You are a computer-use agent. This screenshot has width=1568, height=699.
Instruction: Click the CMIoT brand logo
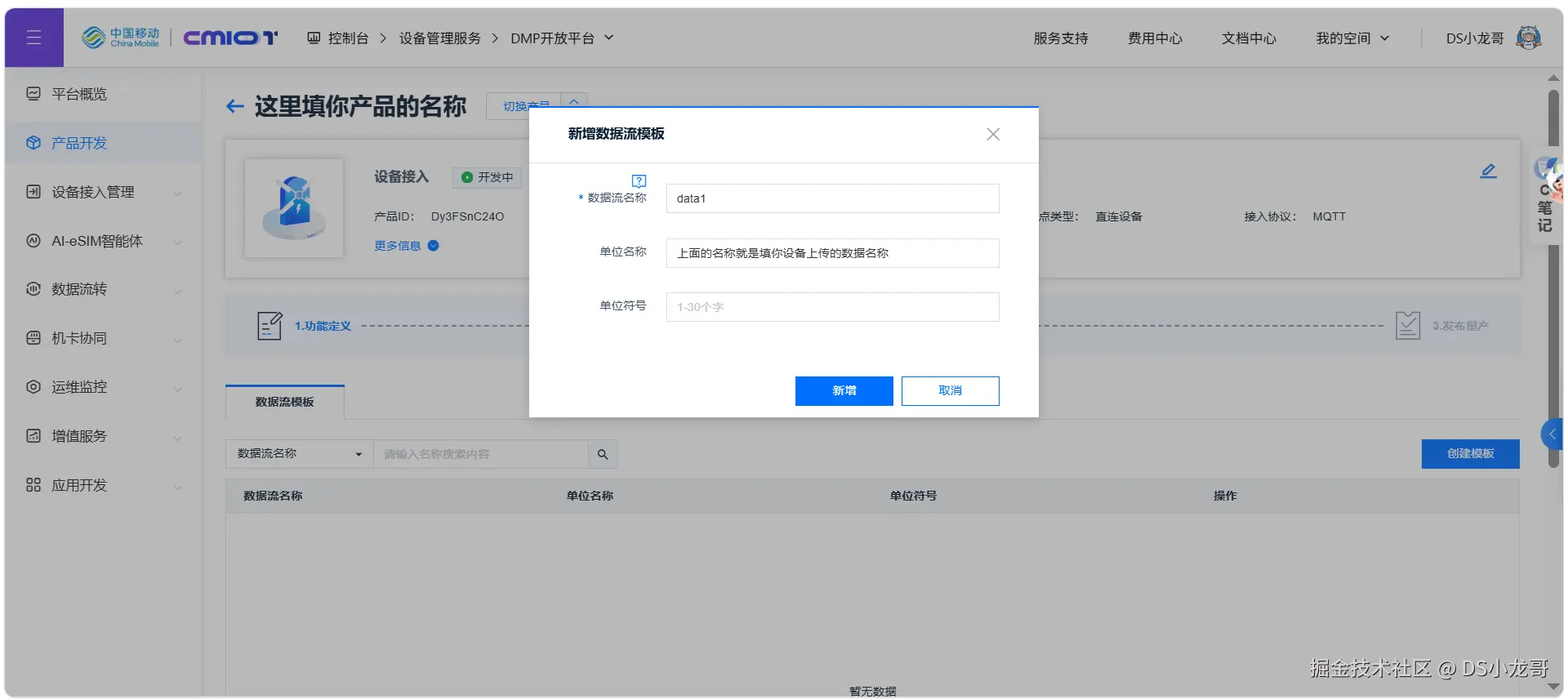point(230,38)
